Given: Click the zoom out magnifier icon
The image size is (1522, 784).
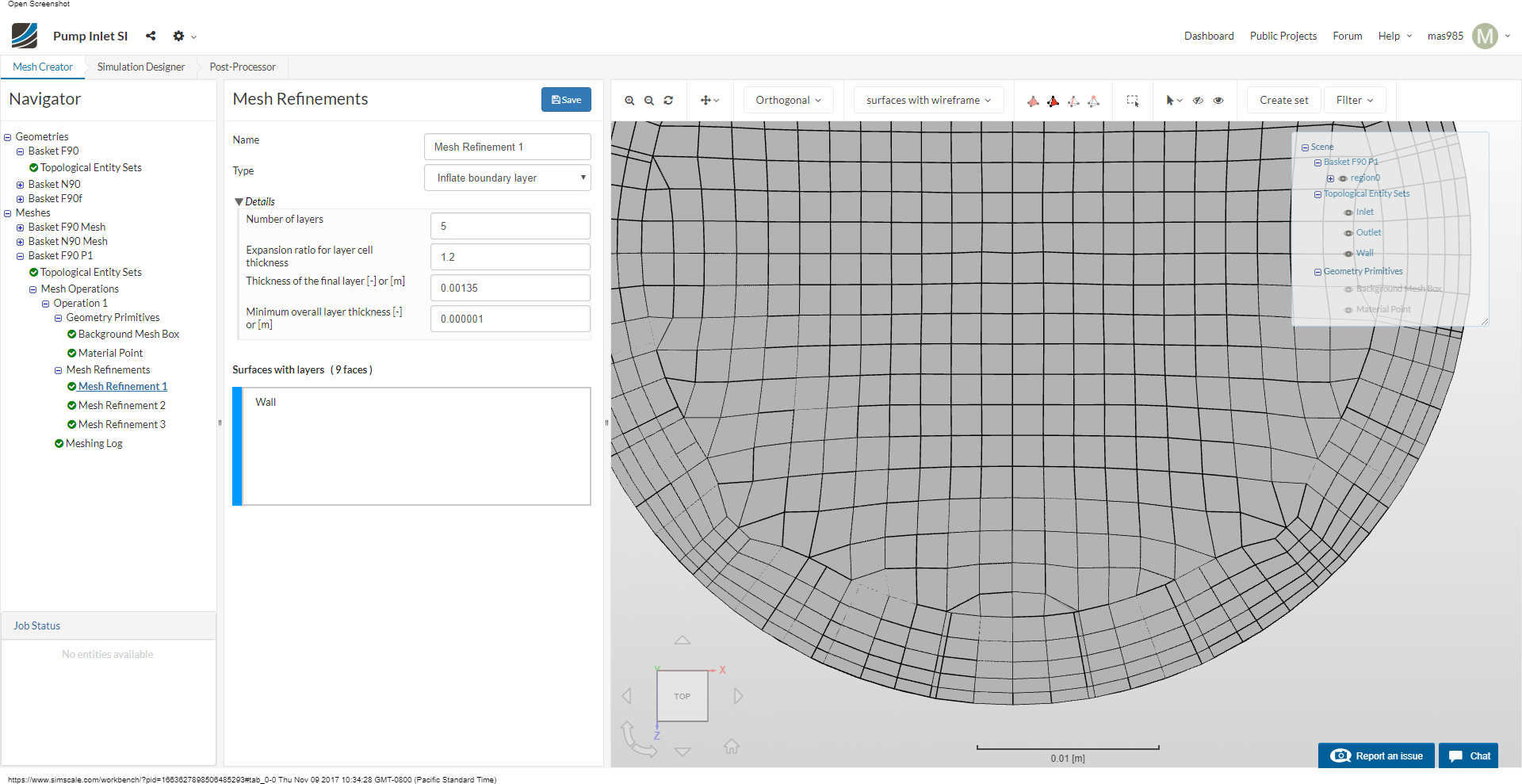Looking at the screenshot, I should coord(649,101).
